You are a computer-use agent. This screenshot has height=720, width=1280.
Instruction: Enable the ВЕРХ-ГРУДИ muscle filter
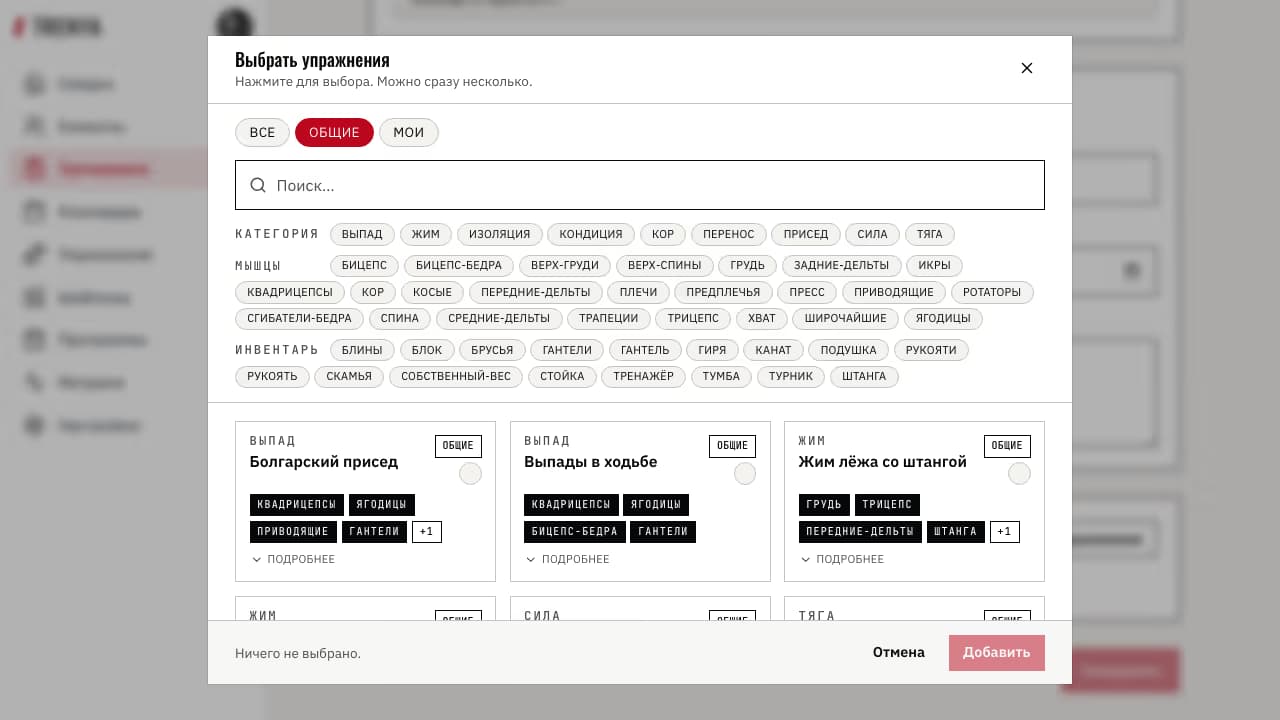565,265
